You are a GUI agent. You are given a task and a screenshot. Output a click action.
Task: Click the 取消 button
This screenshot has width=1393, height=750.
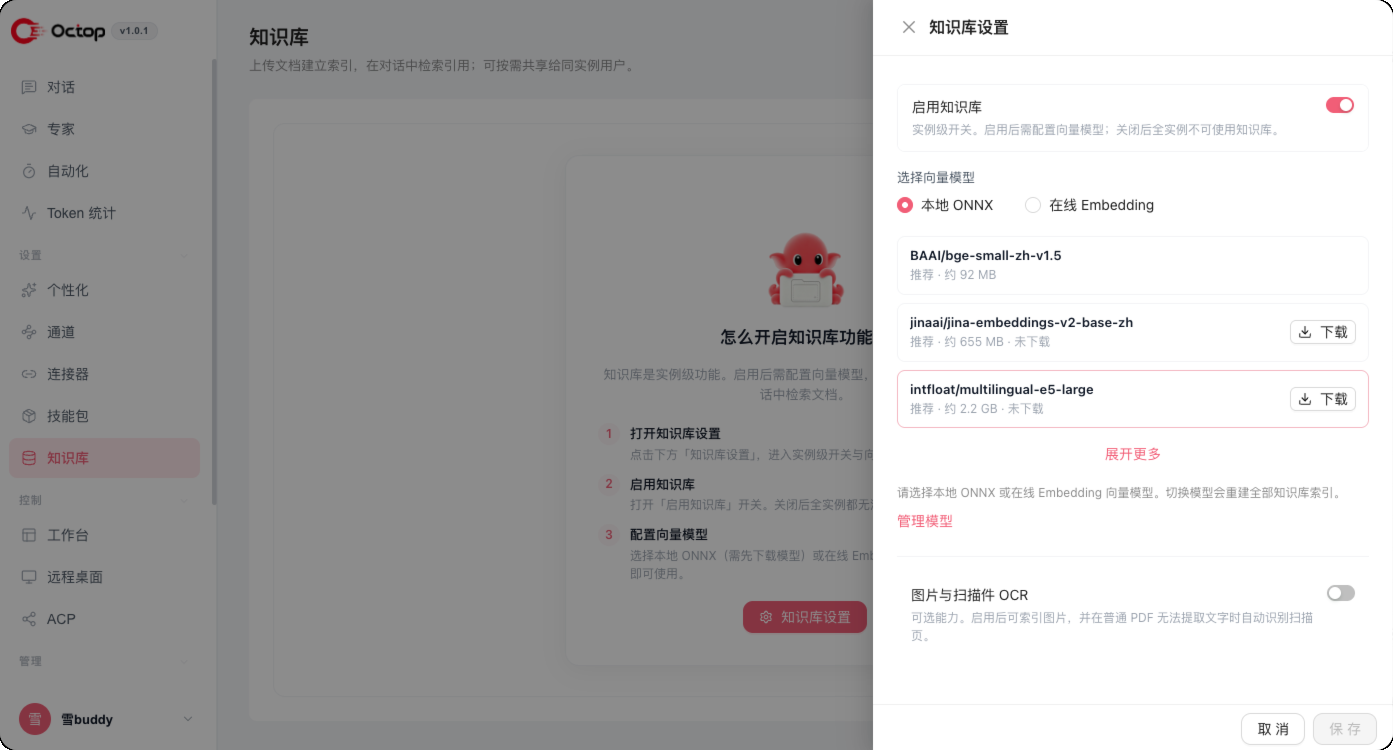click(x=1273, y=729)
